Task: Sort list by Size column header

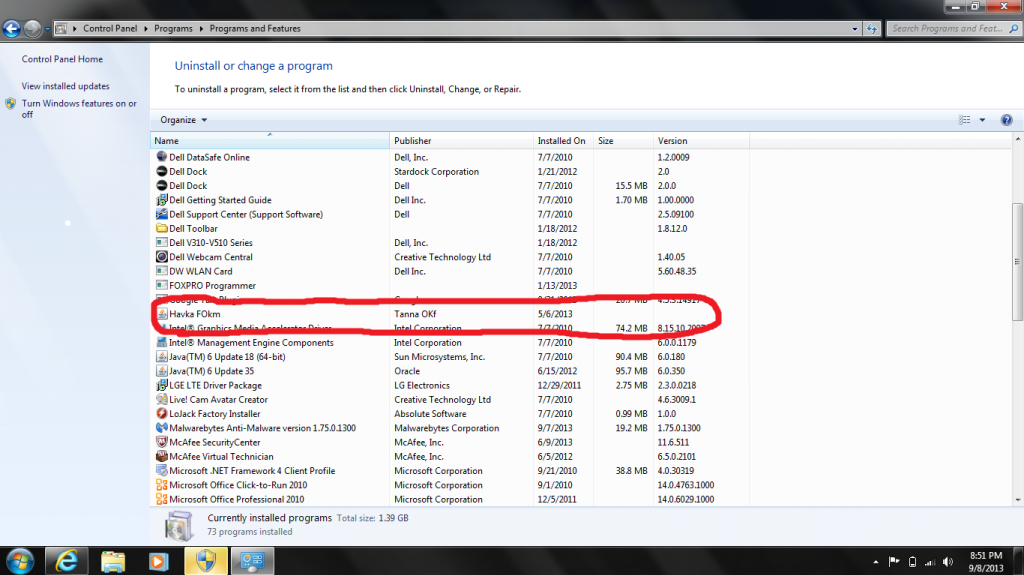Action: tap(623, 140)
